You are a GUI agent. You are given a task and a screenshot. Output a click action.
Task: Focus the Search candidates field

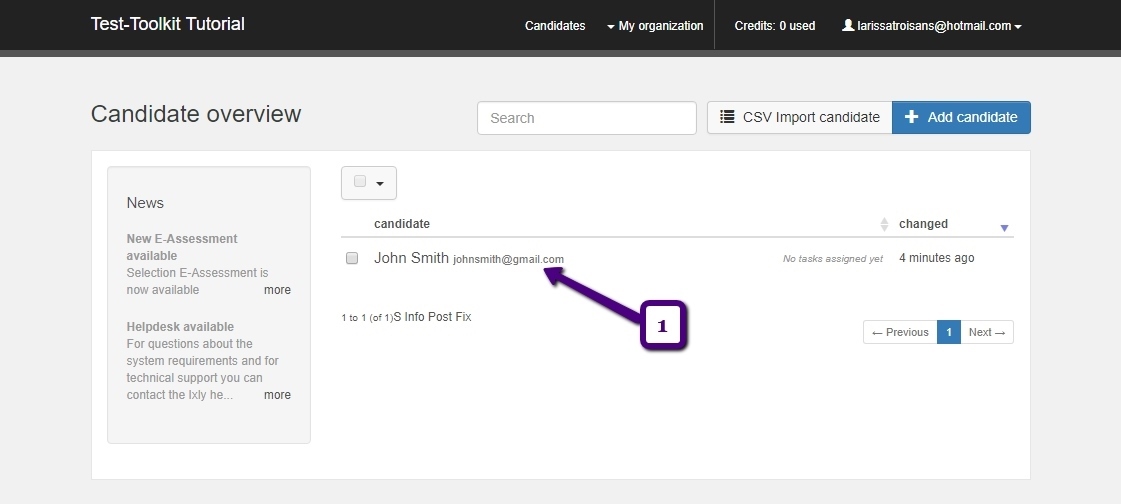[x=586, y=118]
